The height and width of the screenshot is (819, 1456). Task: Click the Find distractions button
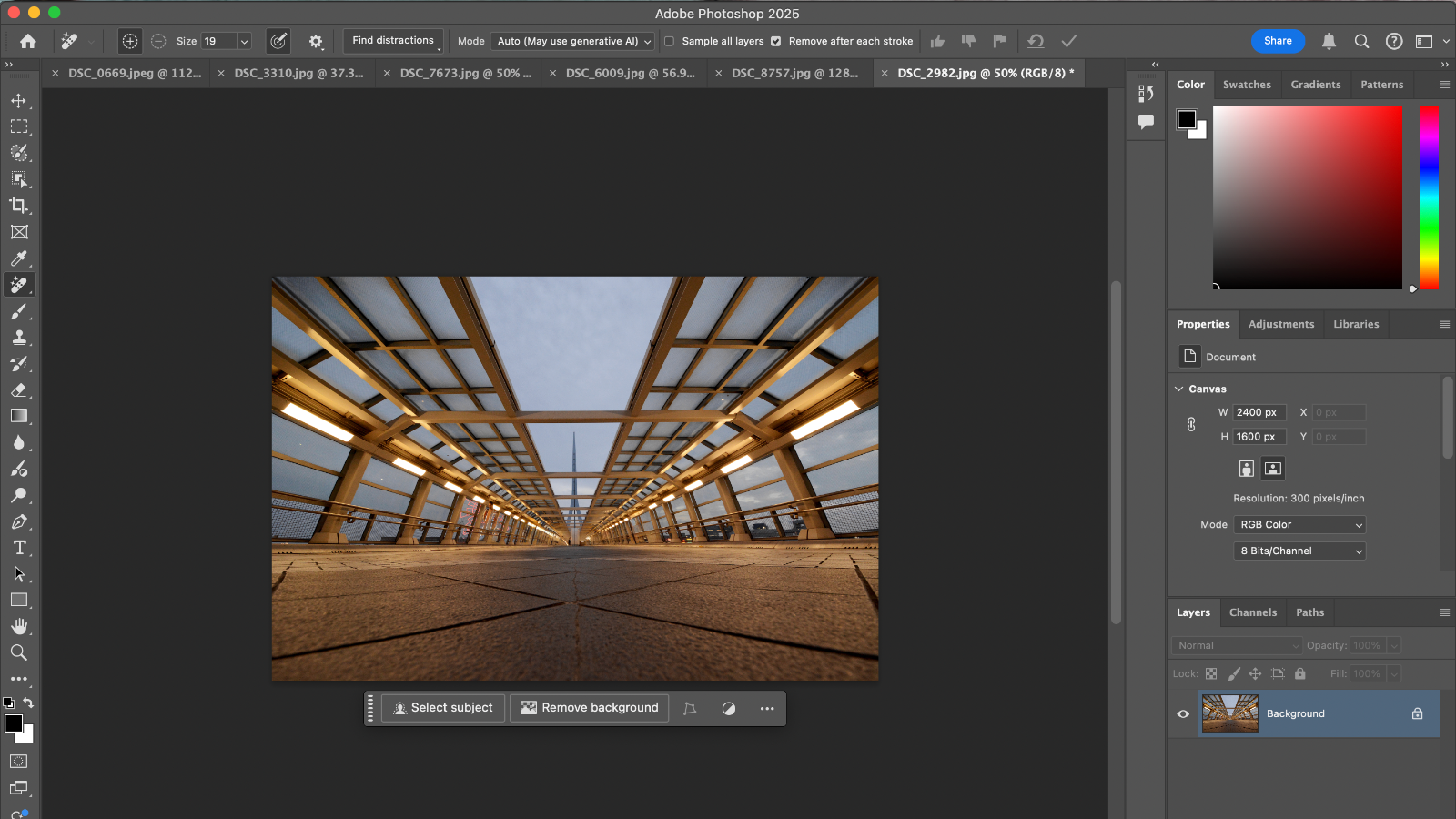(392, 40)
